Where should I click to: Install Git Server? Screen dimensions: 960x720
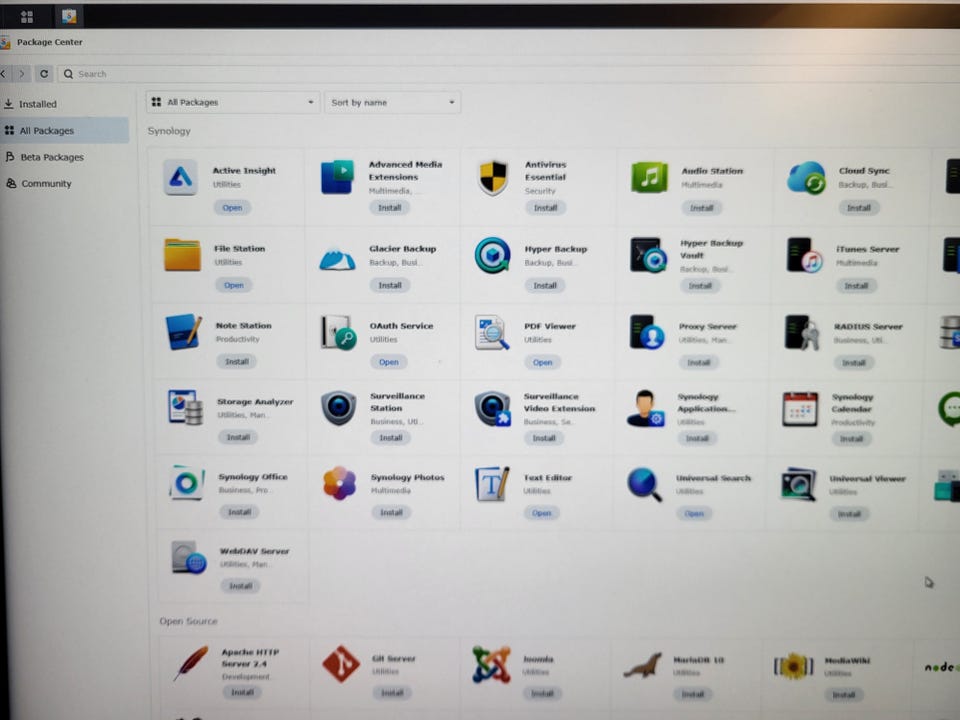(392, 693)
